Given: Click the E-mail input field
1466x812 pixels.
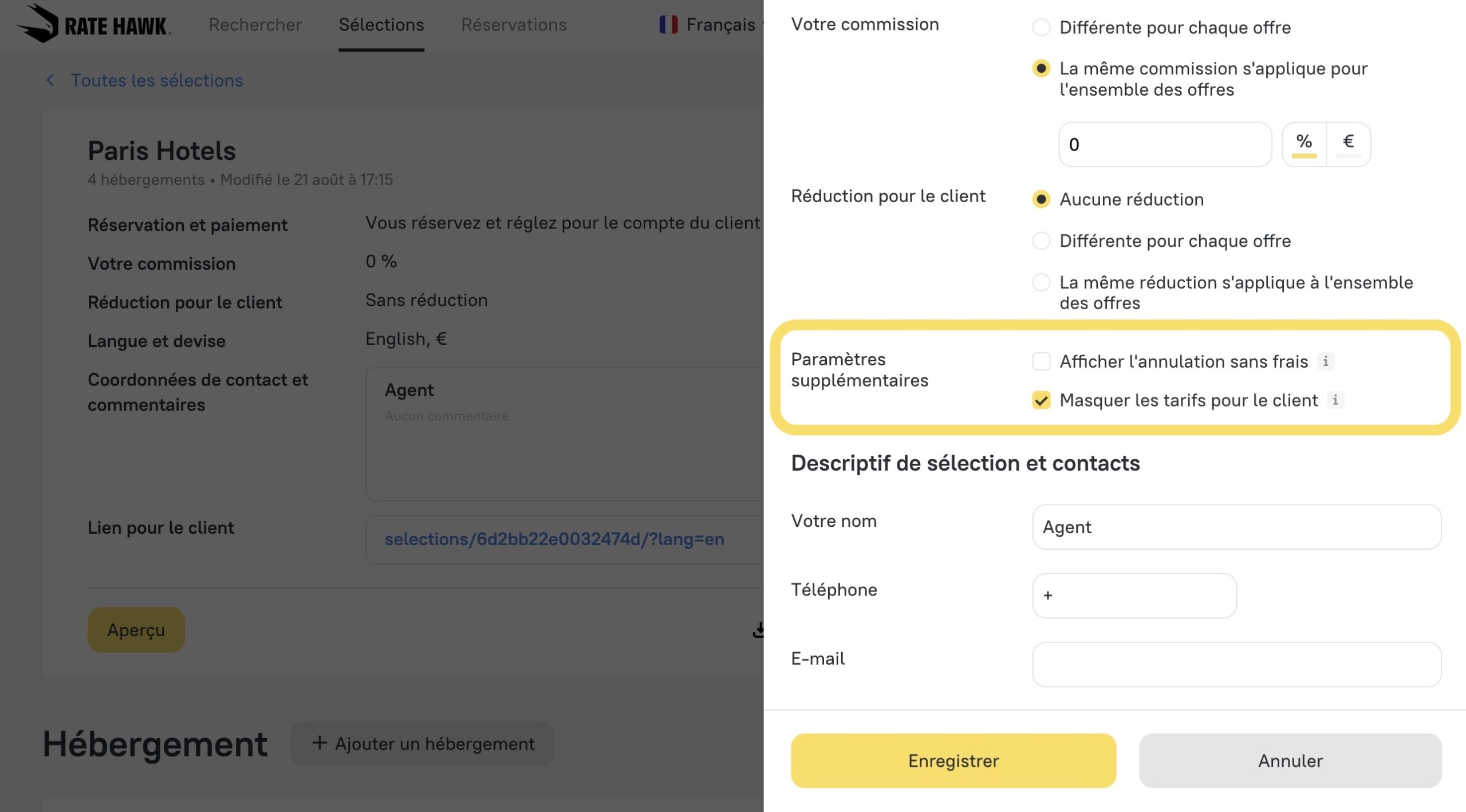Looking at the screenshot, I should point(1236,664).
